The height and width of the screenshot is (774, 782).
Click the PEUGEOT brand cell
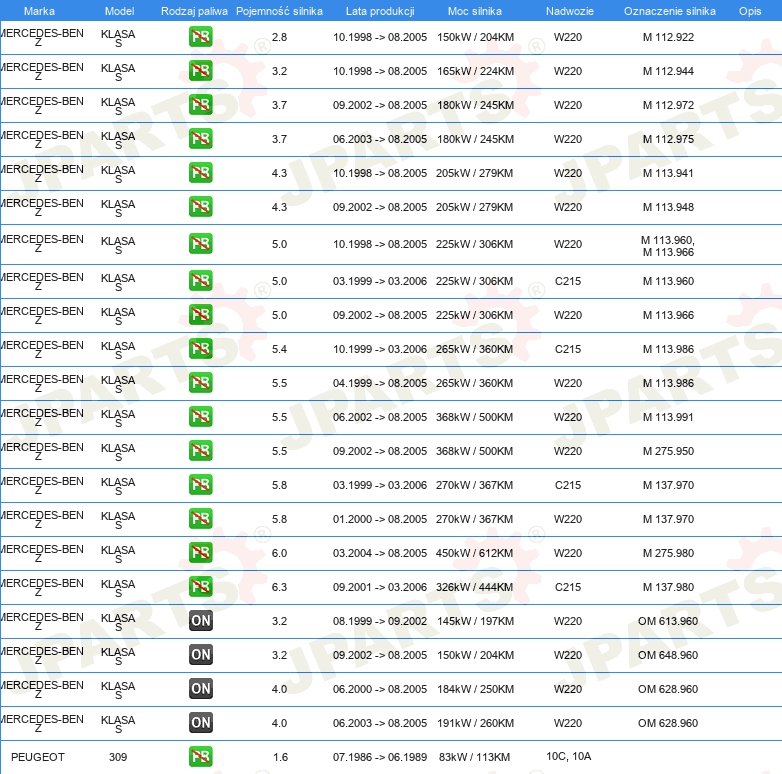[38, 757]
